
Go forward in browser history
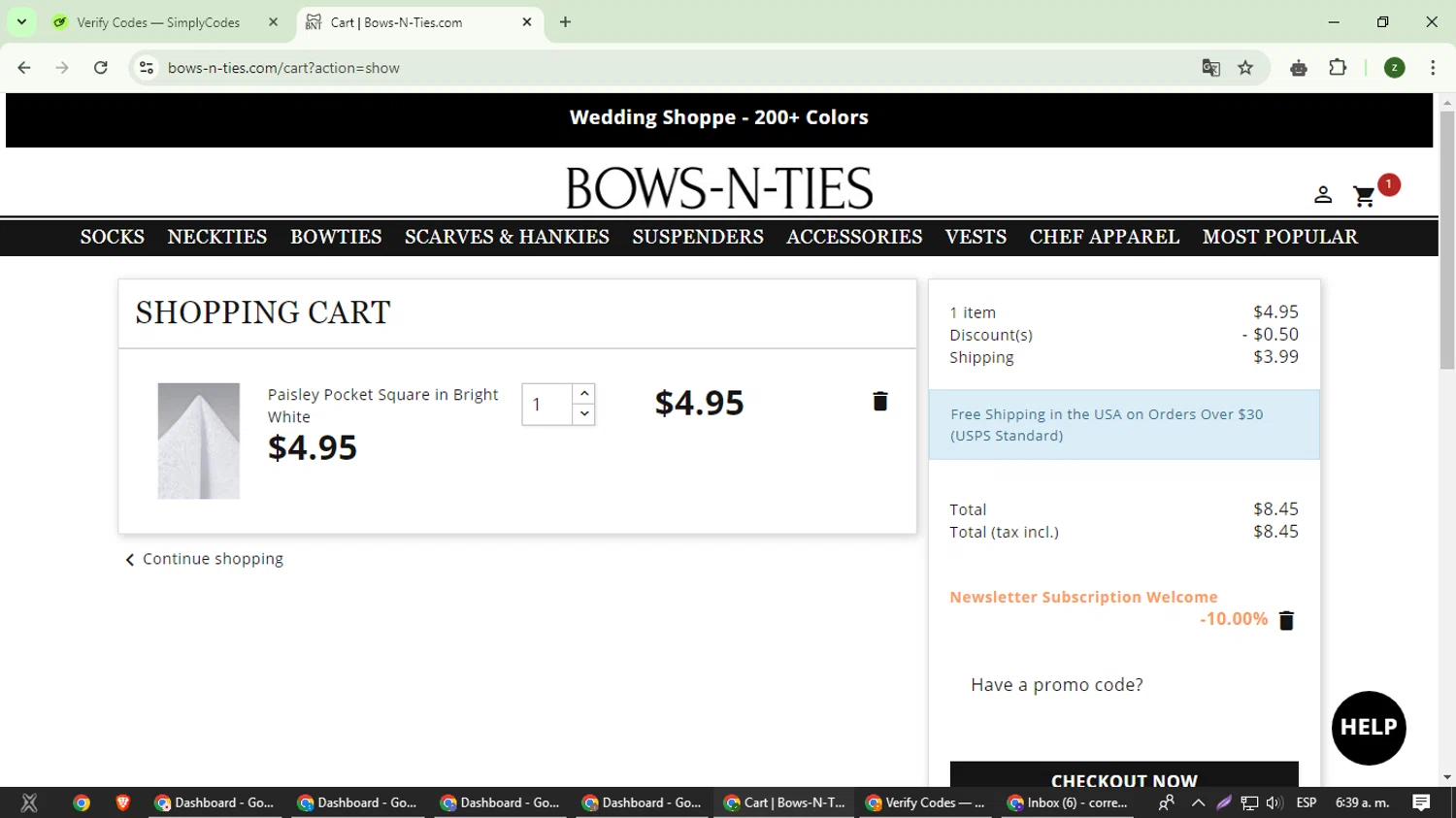point(62,68)
